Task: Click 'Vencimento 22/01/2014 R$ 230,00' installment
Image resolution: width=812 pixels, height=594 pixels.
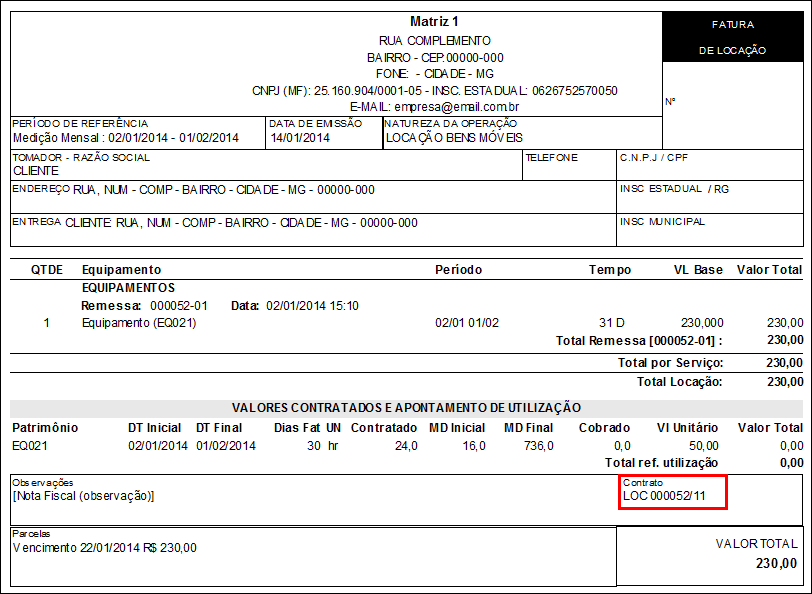Action: (105, 548)
